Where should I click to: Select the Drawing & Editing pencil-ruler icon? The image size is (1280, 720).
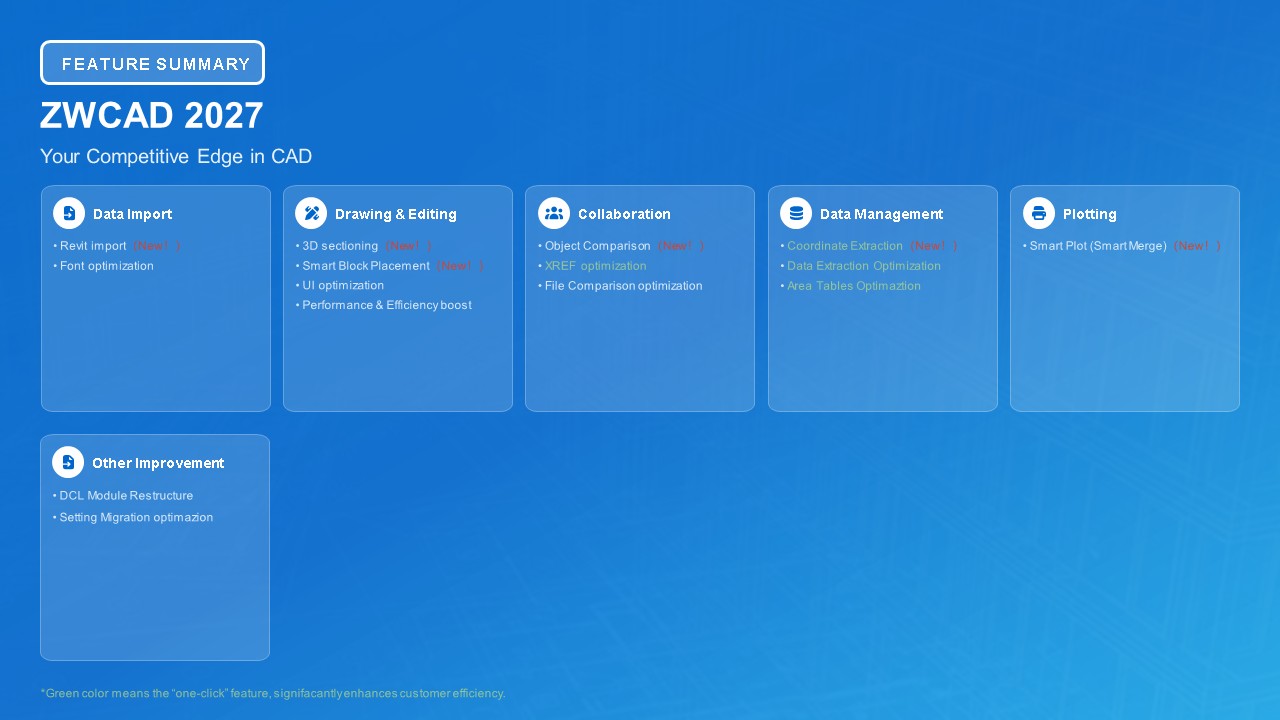click(311, 213)
